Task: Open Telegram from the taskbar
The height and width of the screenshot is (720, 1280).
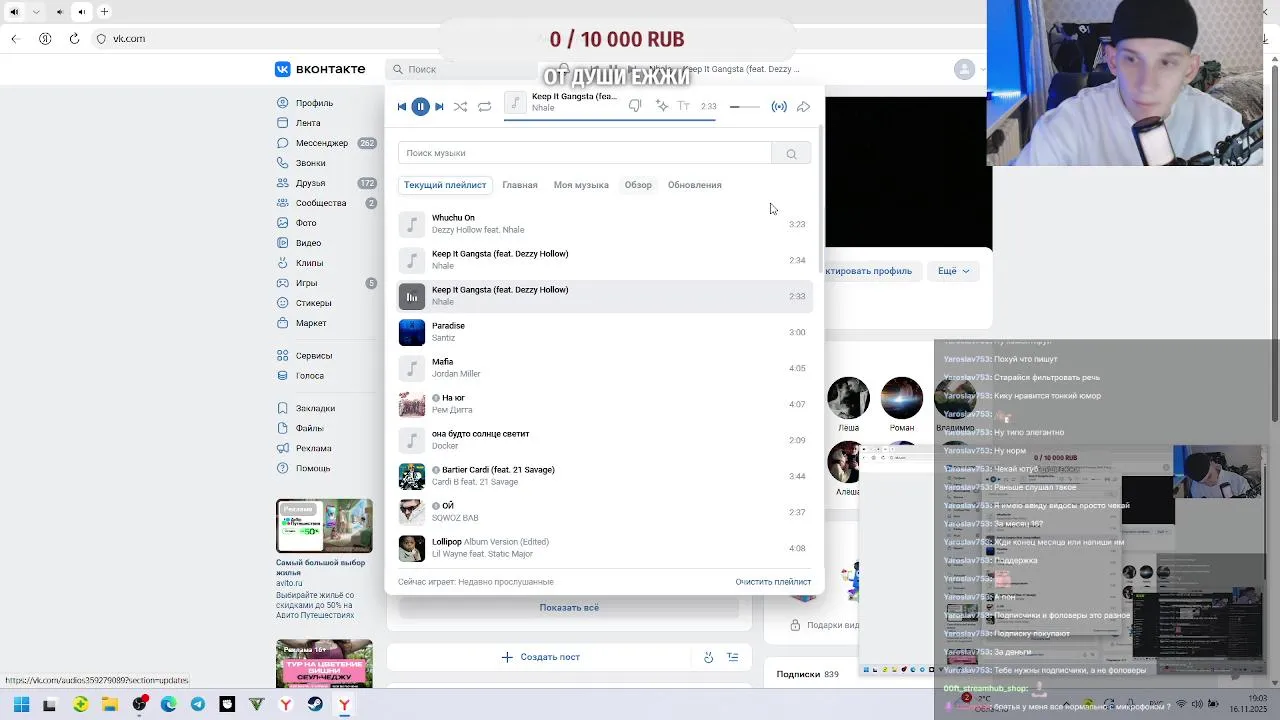Action: [198, 704]
